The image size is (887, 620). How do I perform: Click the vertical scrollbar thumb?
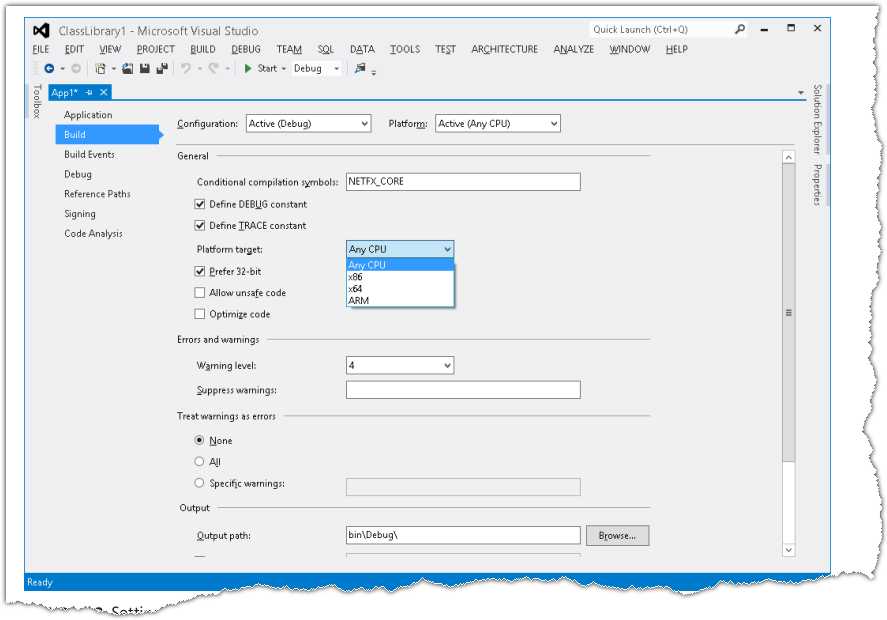[789, 312]
